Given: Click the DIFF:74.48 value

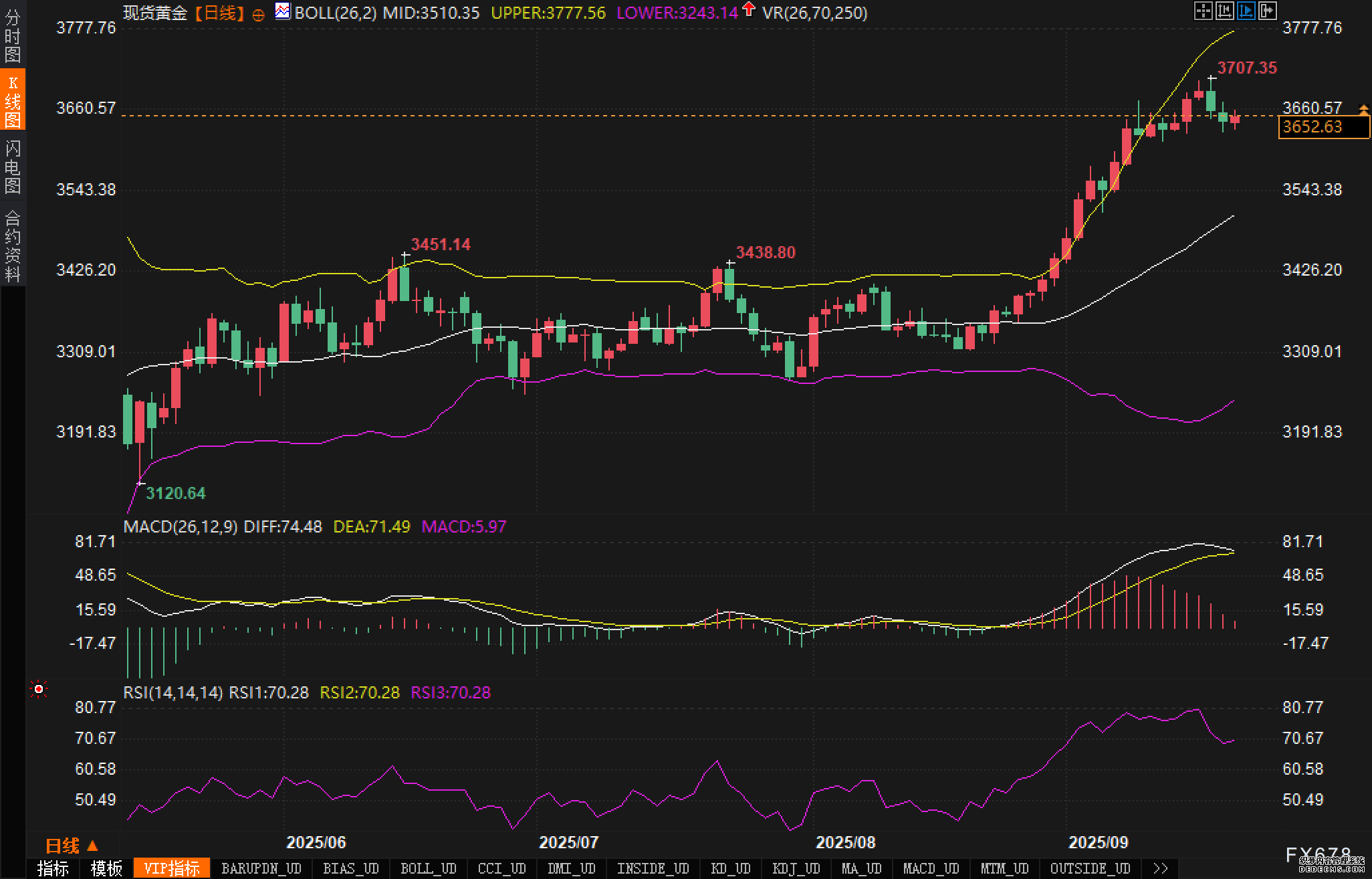Looking at the screenshot, I should coord(283,526).
